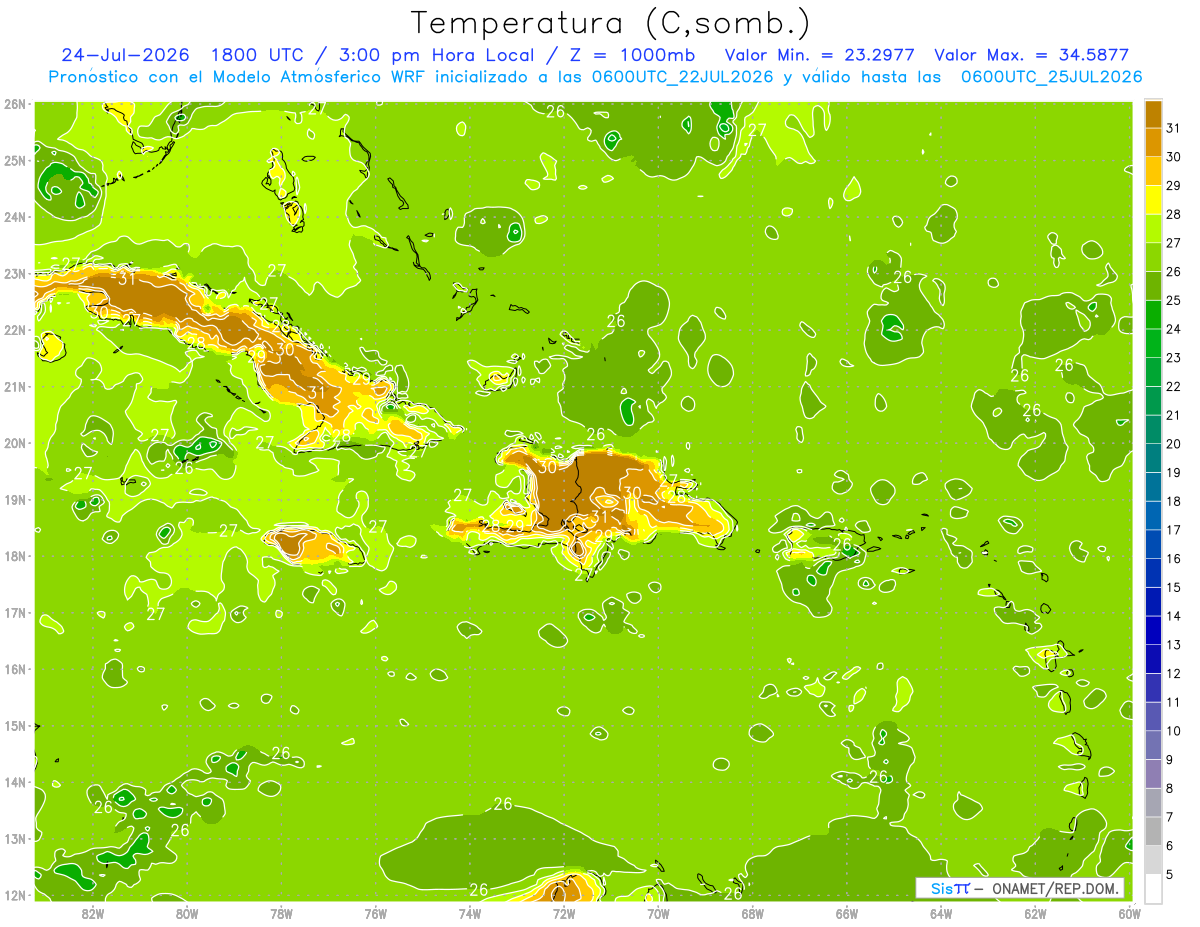Click the 'Temperatura (C,somb.)' chart title

tap(611, 23)
